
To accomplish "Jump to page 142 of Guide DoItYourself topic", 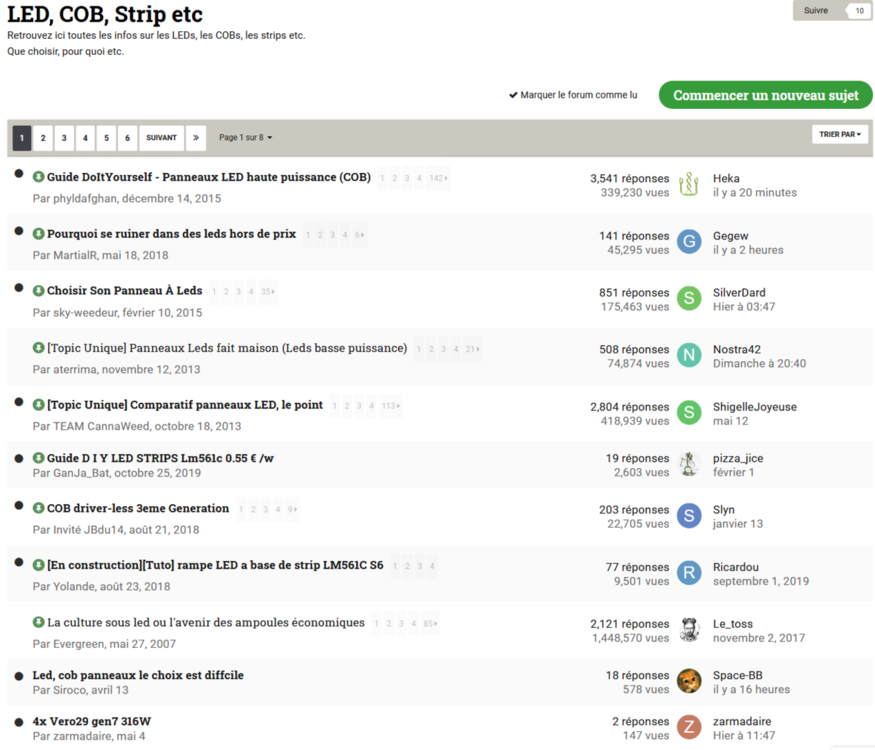I will (438, 178).
